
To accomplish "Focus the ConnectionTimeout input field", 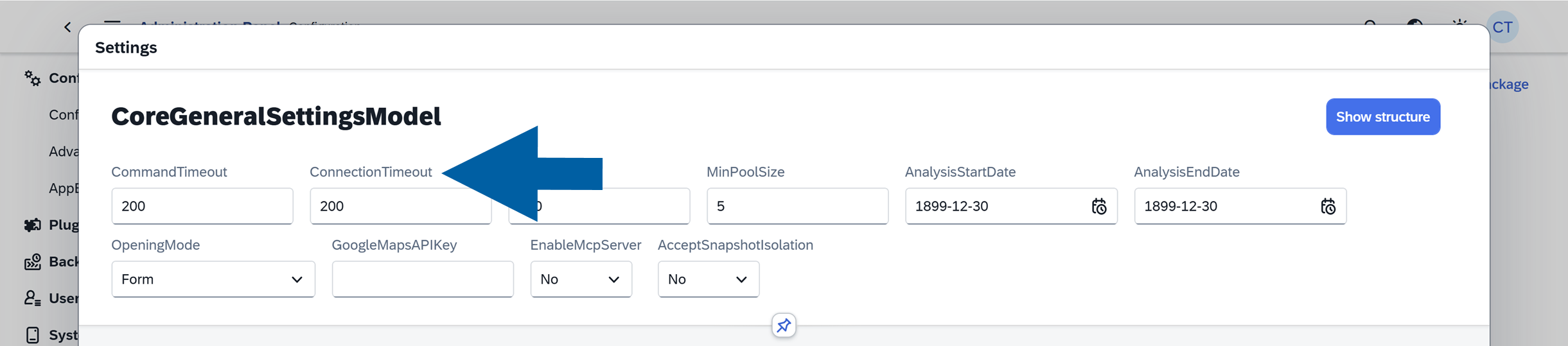I will point(401,206).
